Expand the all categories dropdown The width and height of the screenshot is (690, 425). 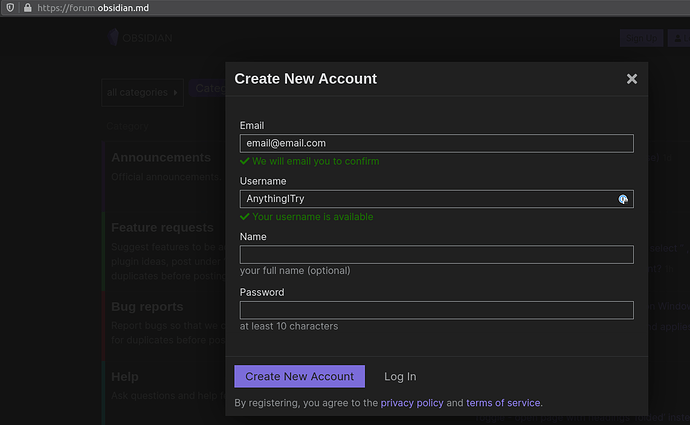tap(142, 92)
